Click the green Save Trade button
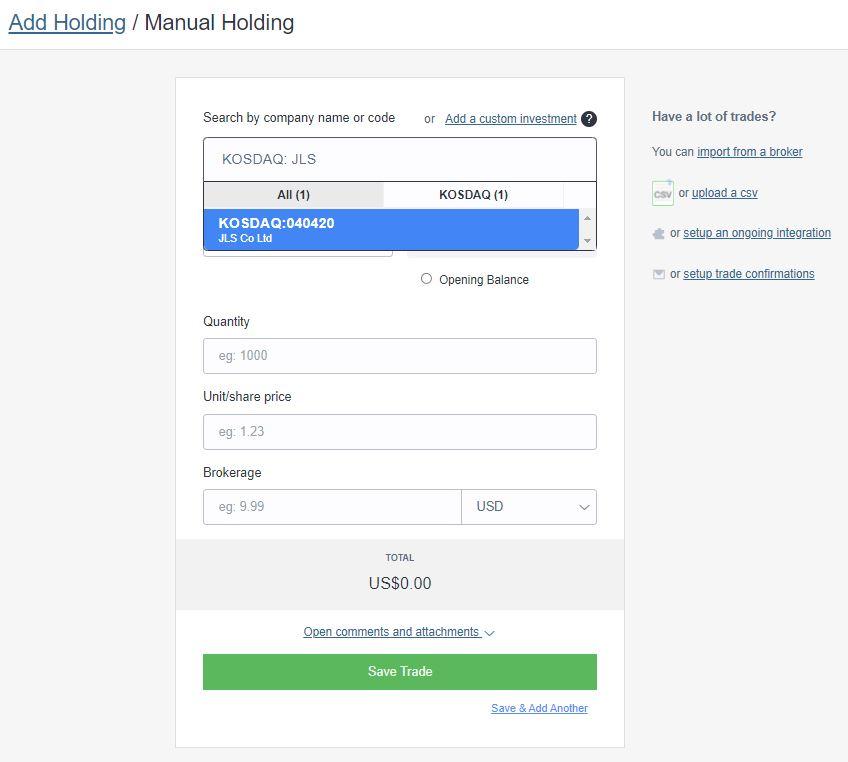 (x=399, y=671)
